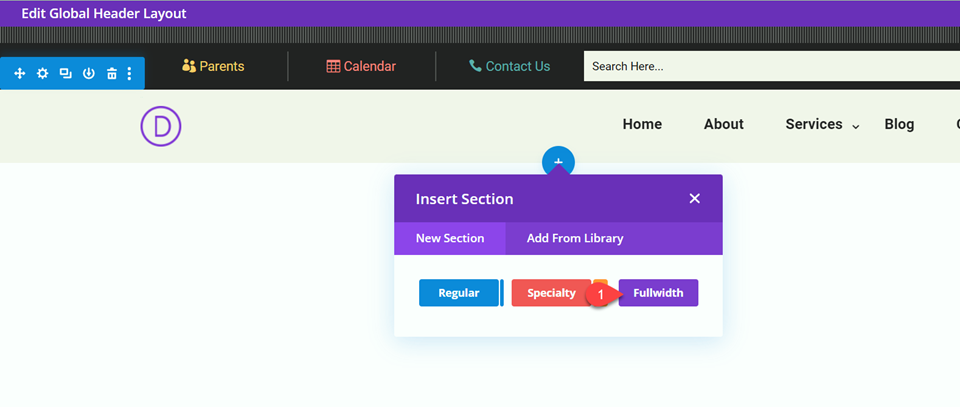Image resolution: width=960 pixels, height=408 pixels.
Task: Open the Parents link
Action: 213,66
